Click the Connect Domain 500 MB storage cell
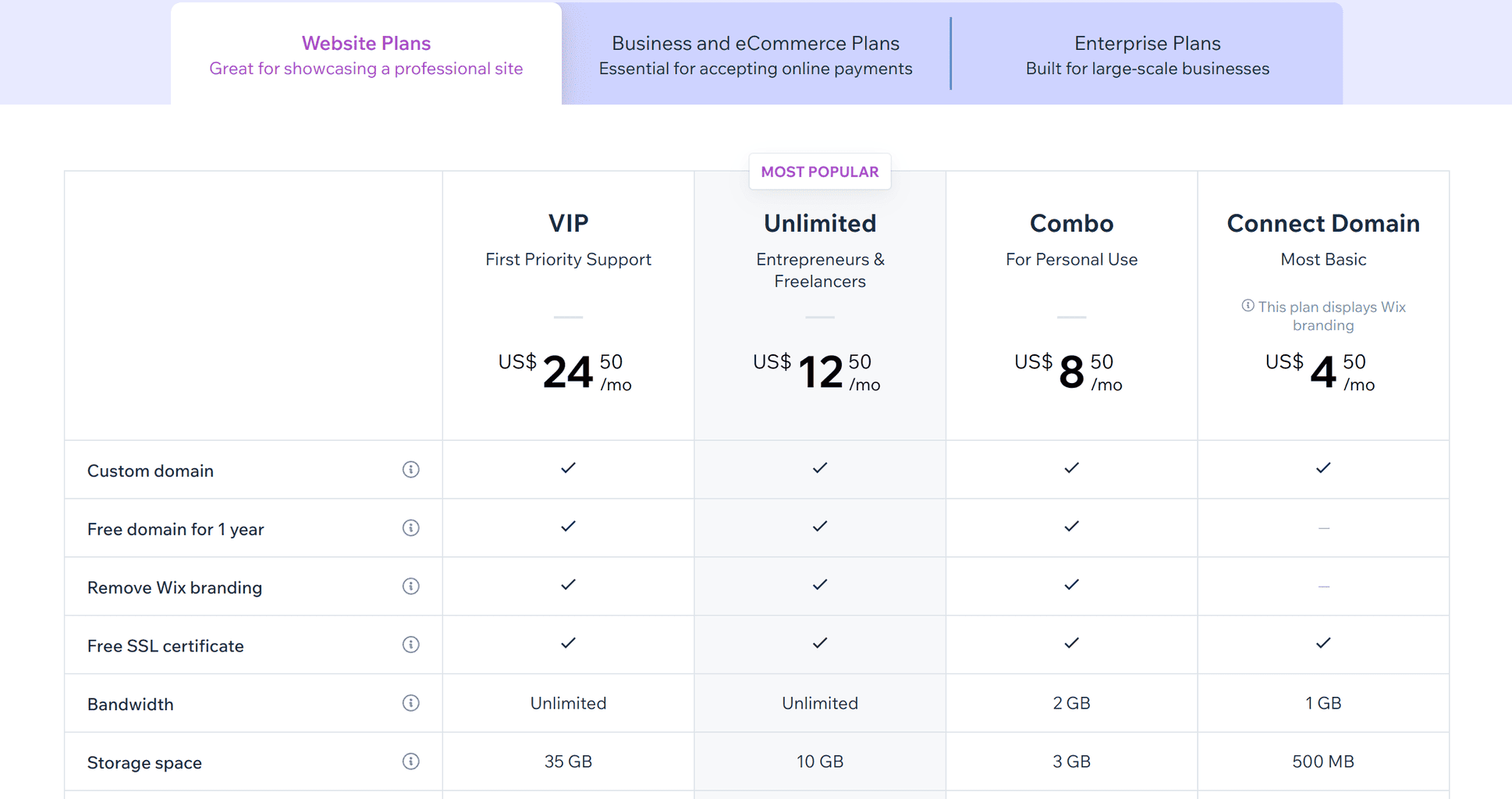 click(1323, 762)
